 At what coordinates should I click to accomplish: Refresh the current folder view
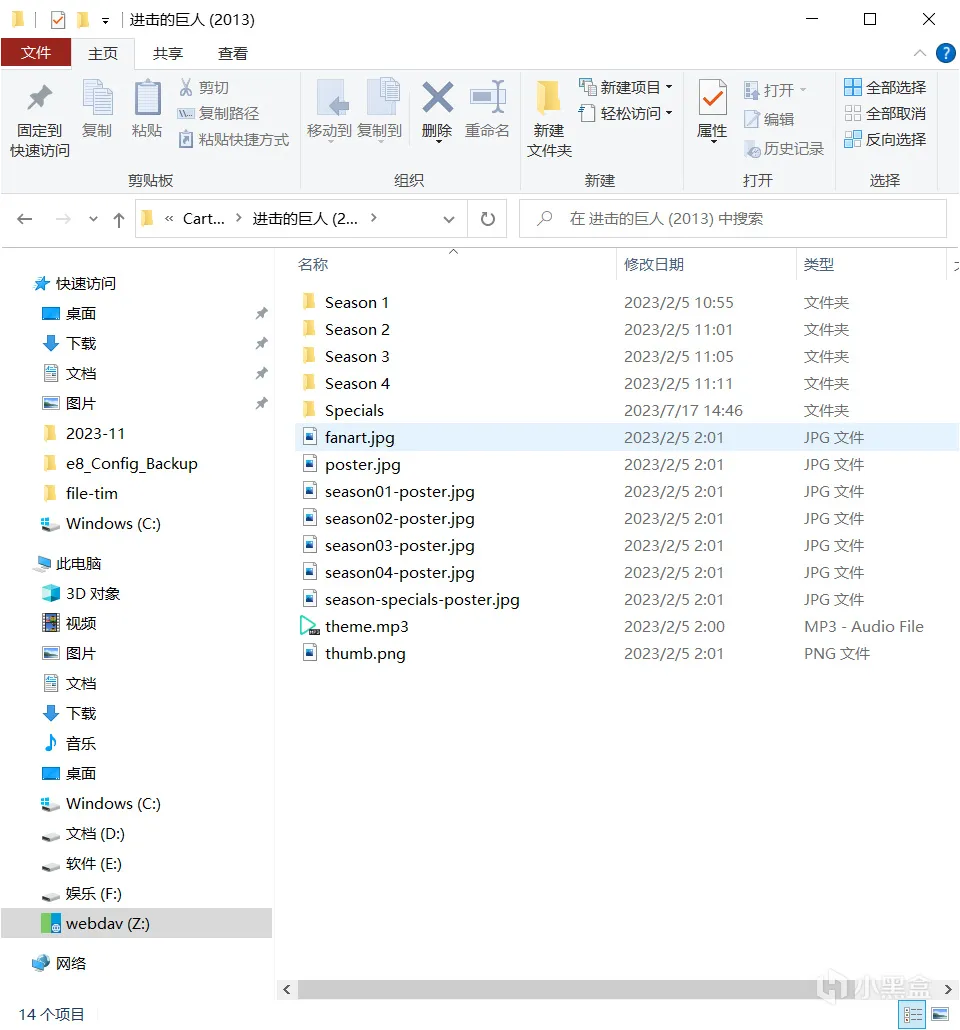click(x=488, y=219)
